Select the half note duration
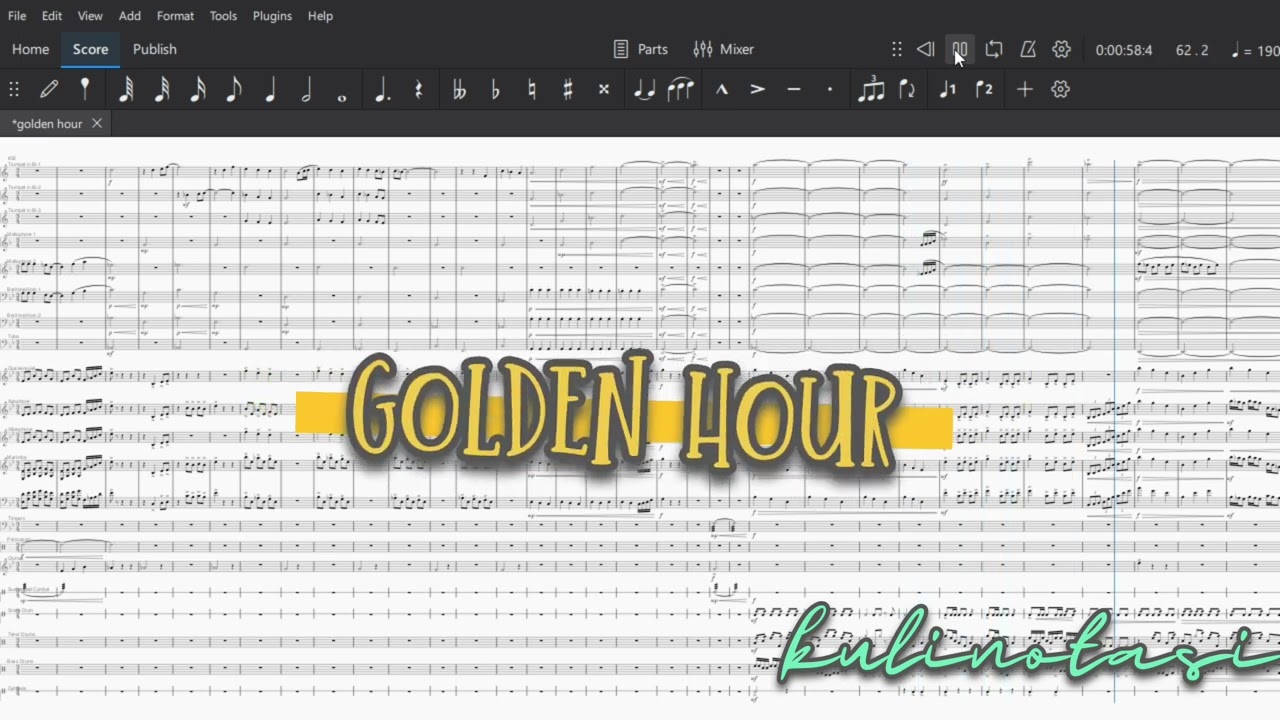 click(x=306, y=90)
